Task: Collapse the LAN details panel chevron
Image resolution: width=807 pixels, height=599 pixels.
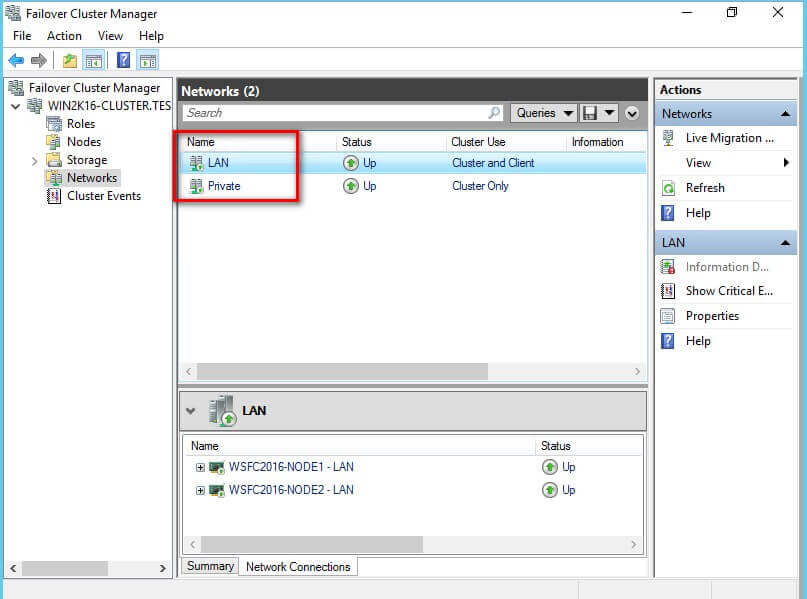Action: pyautogui.click(x=191, y=411)
